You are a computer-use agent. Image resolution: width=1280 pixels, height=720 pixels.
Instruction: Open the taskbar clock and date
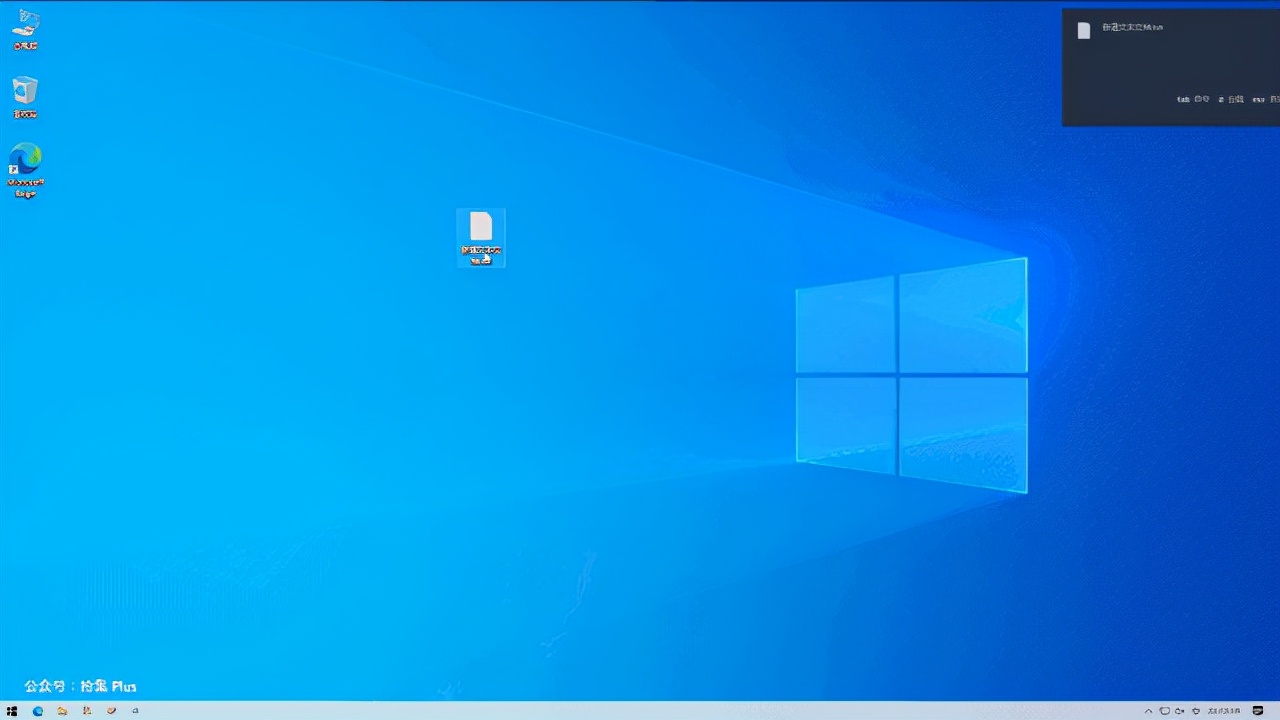(1224, 711)
